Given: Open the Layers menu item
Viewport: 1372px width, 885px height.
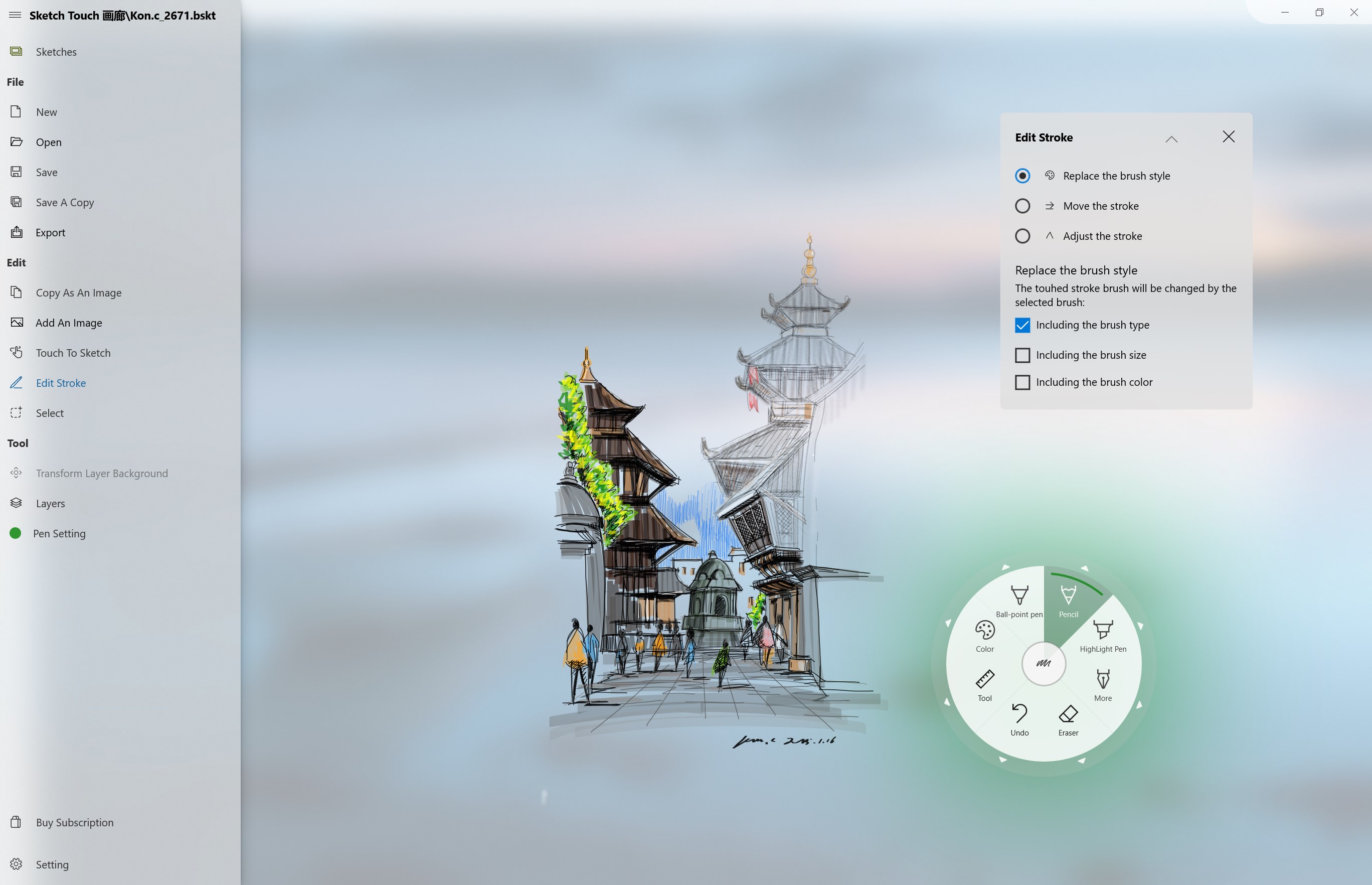Looking at the screenshot, I should click(51, 503).
